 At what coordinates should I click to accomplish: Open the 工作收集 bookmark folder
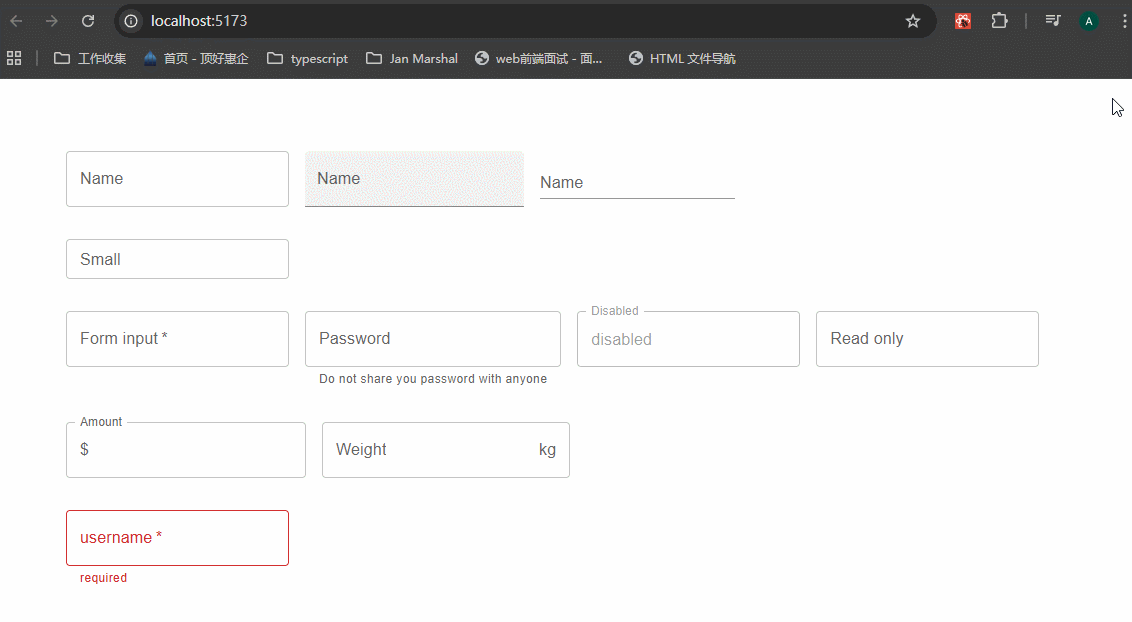(90, 58)
